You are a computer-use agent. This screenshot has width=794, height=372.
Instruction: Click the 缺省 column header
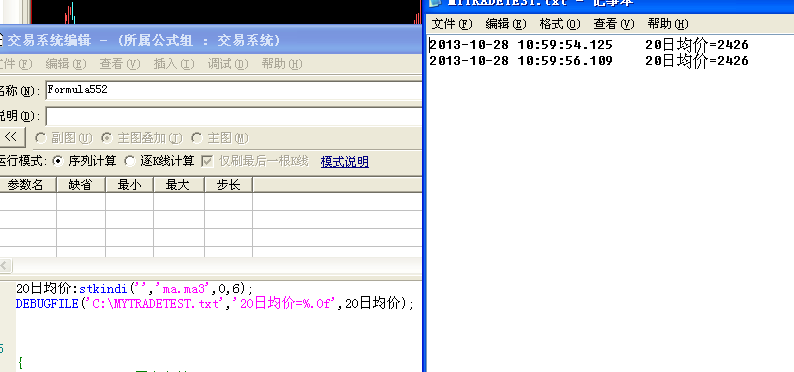81,185
